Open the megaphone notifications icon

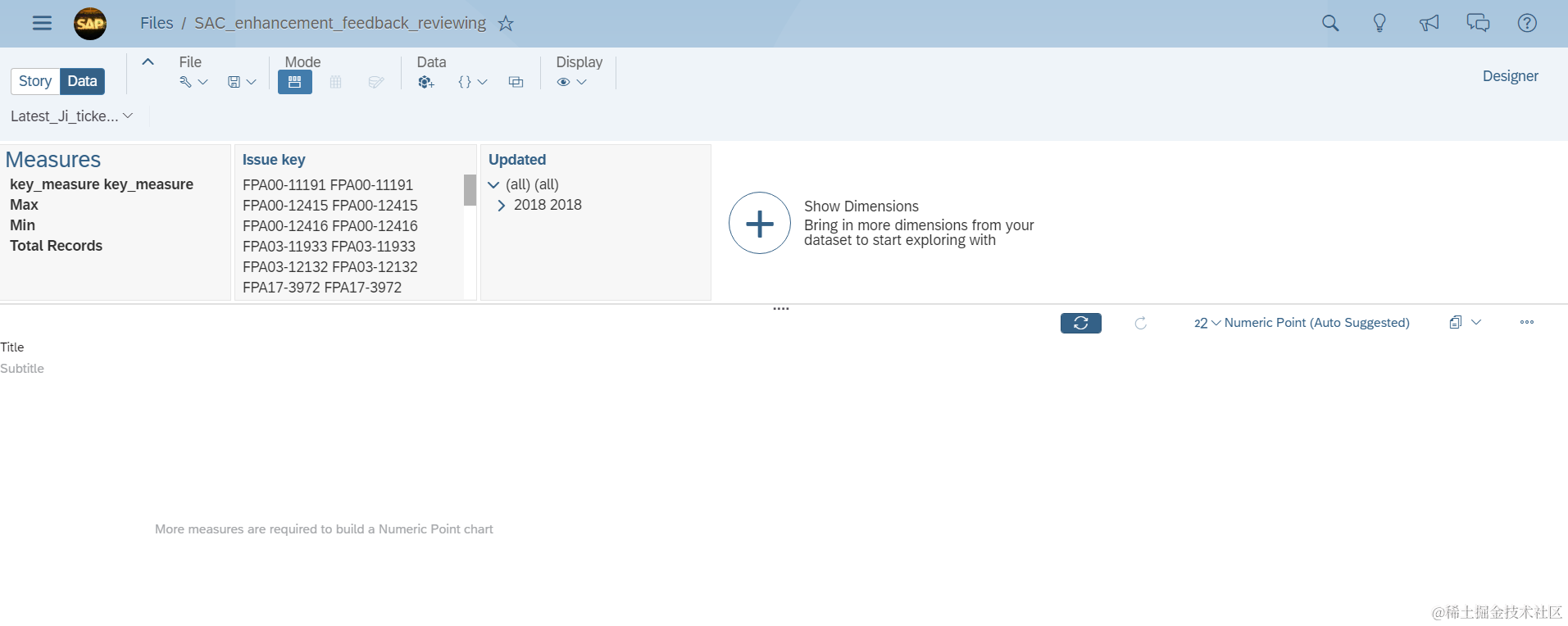tap(1429, 23)
